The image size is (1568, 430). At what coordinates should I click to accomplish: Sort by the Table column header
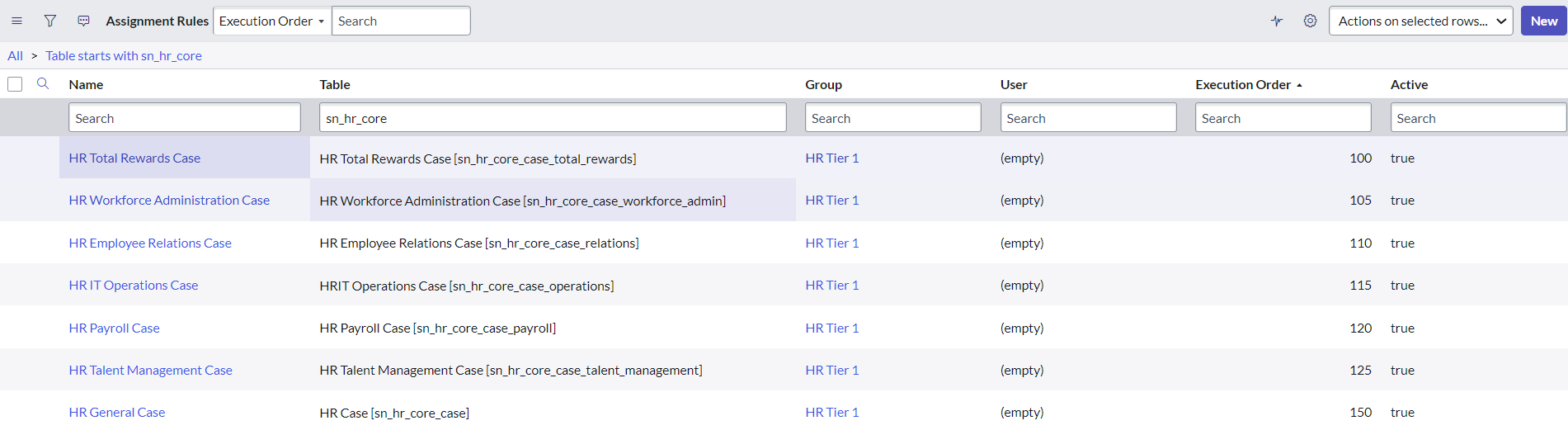[x=335, y=84]
